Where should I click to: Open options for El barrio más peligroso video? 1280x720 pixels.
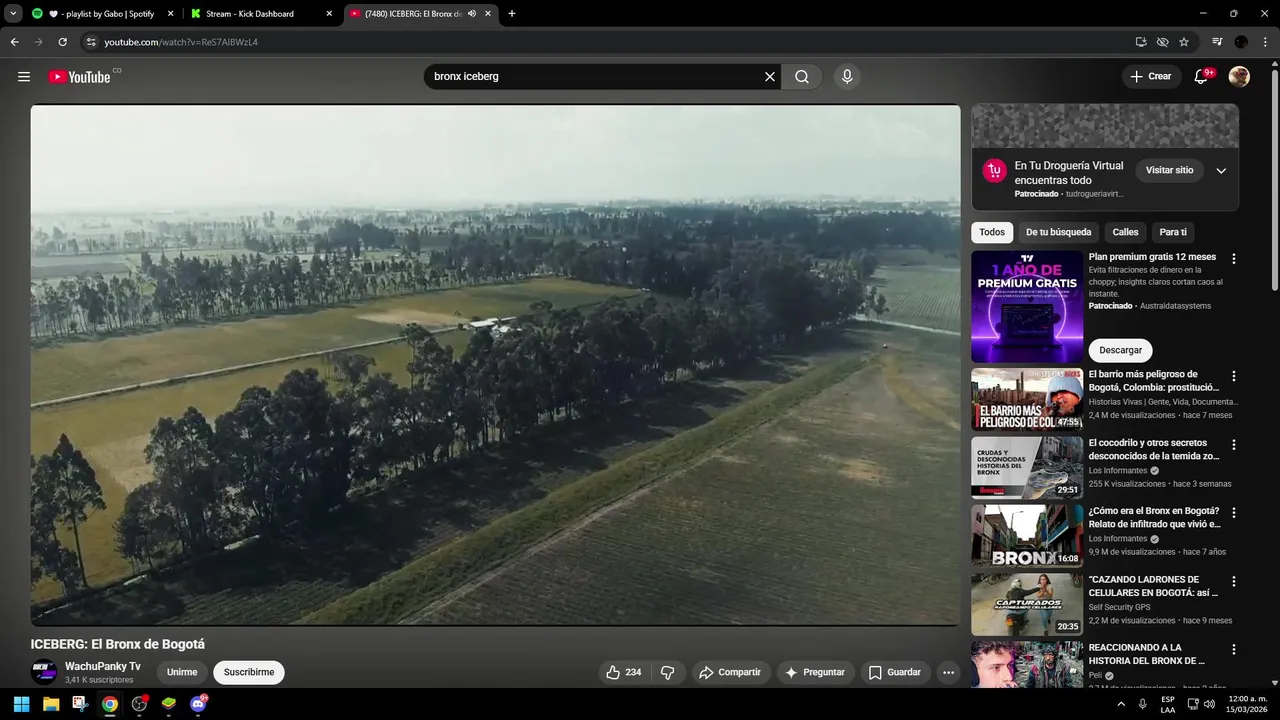[x=1233, y=376]
